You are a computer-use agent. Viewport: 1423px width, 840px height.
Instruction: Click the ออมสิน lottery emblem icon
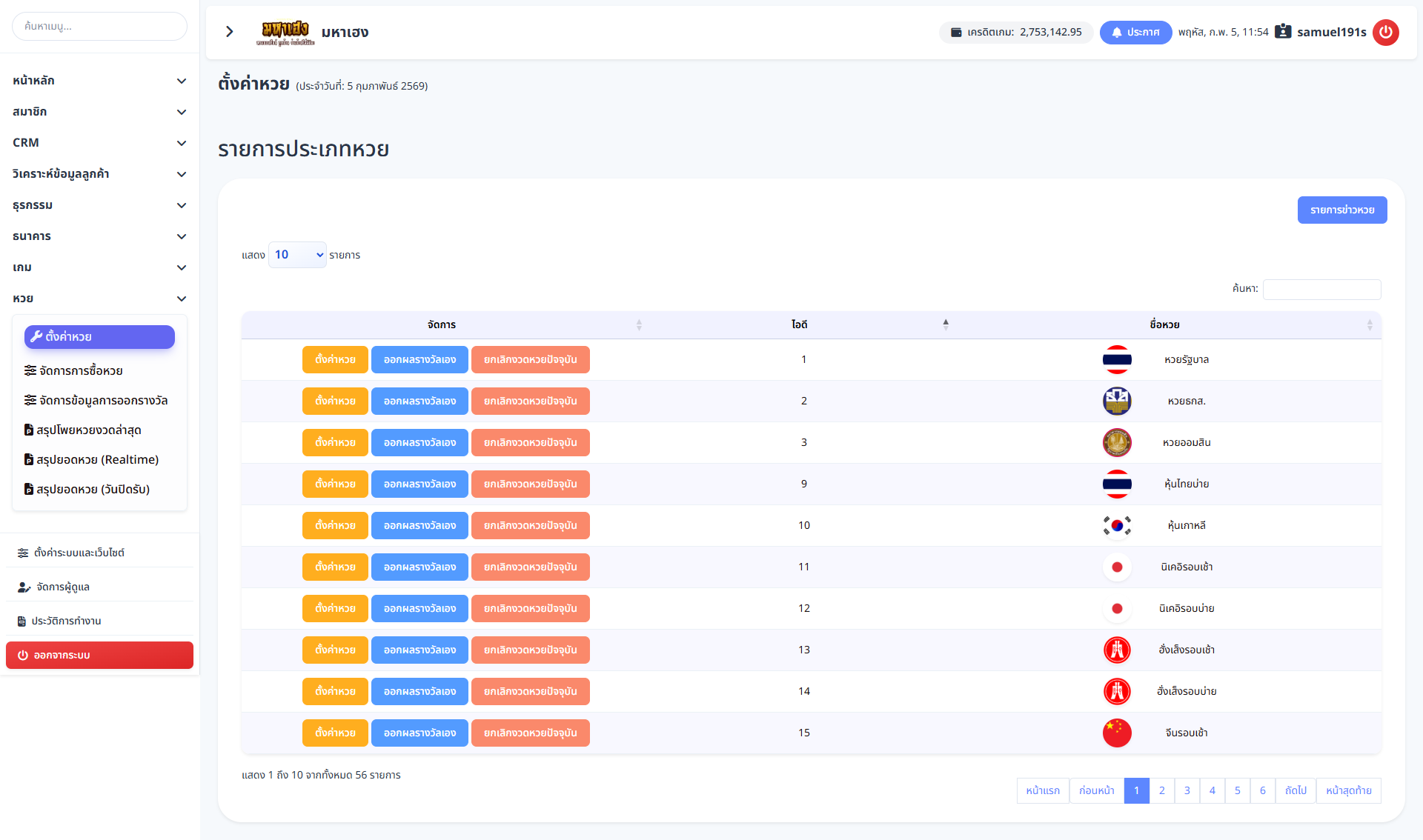pos(1116,442)
